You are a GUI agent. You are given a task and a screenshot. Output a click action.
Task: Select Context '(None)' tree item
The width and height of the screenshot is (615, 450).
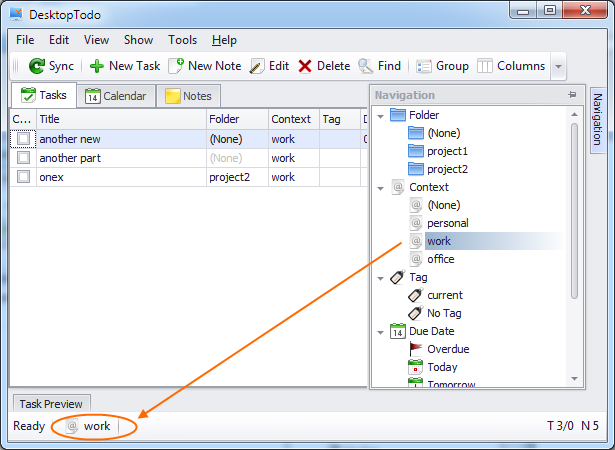coord(444,205)
